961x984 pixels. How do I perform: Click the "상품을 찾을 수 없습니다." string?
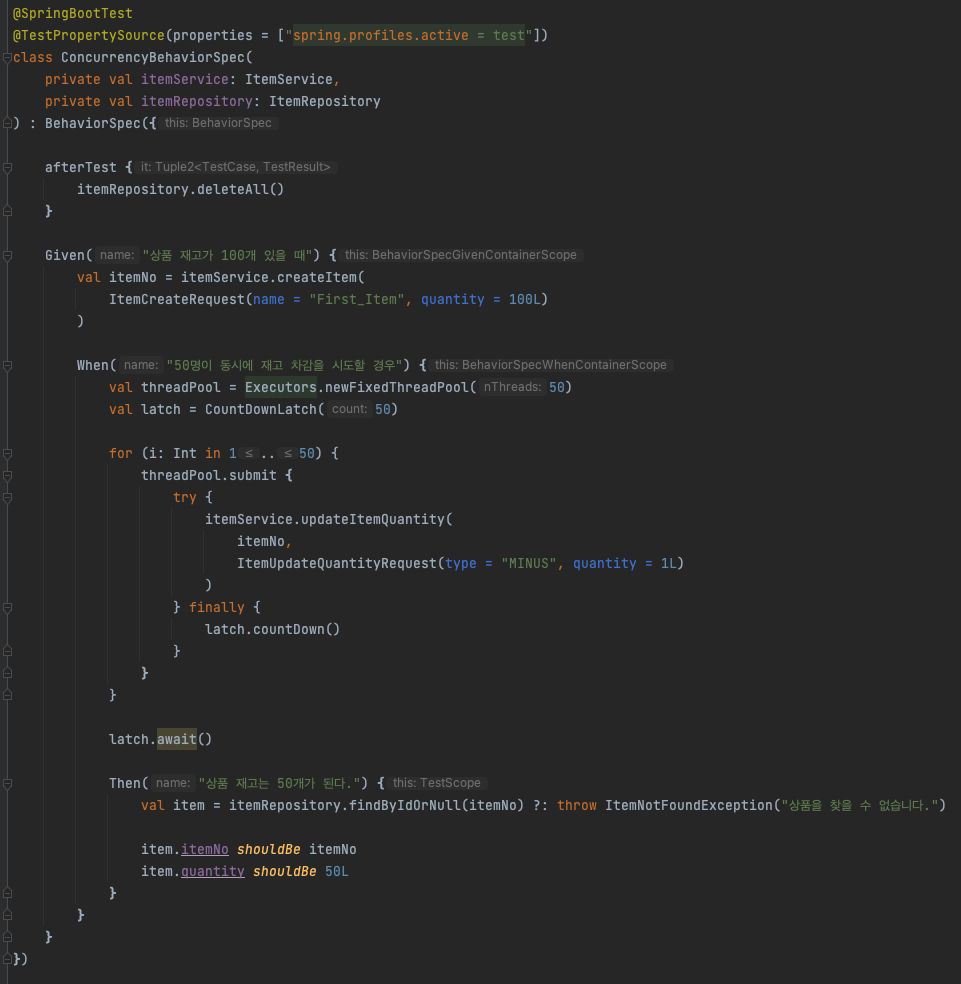coord(859,805)
